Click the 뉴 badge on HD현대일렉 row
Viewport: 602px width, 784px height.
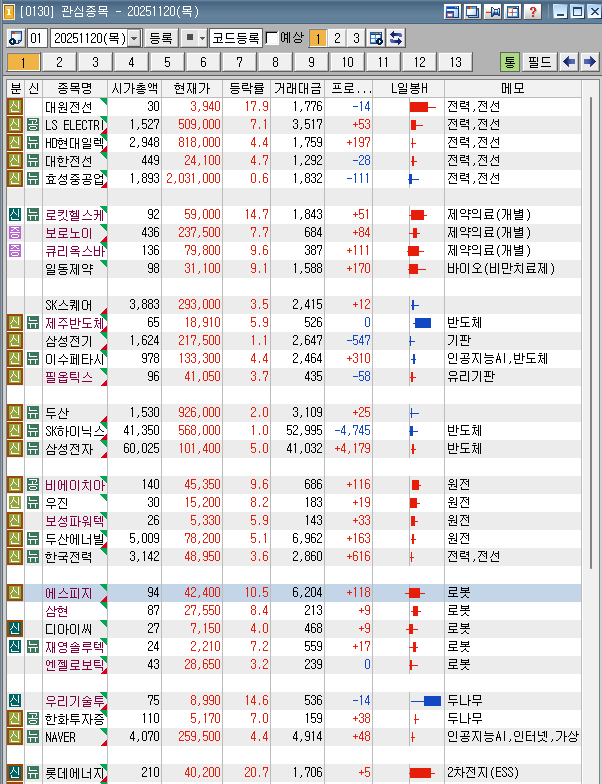point(32,142)
